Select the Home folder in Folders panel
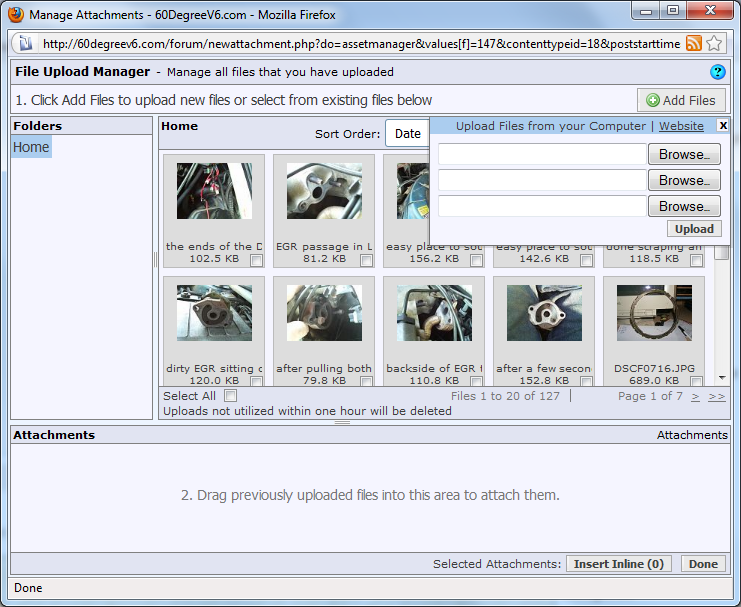The image size is (741, 607). pos(31,147)
